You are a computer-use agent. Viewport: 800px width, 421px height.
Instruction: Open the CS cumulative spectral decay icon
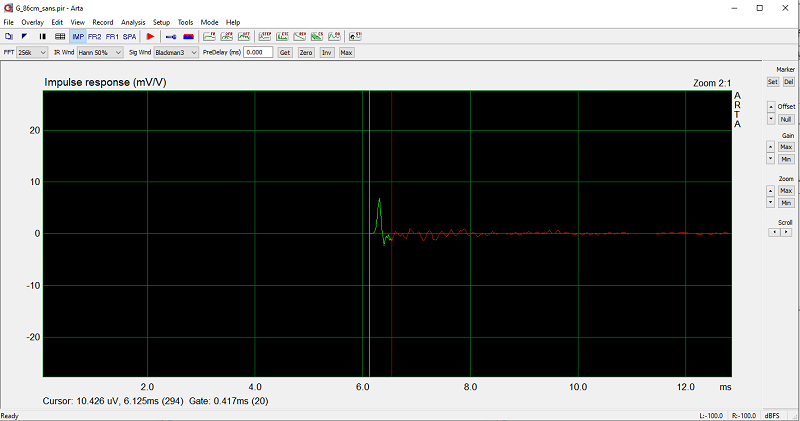317,36
